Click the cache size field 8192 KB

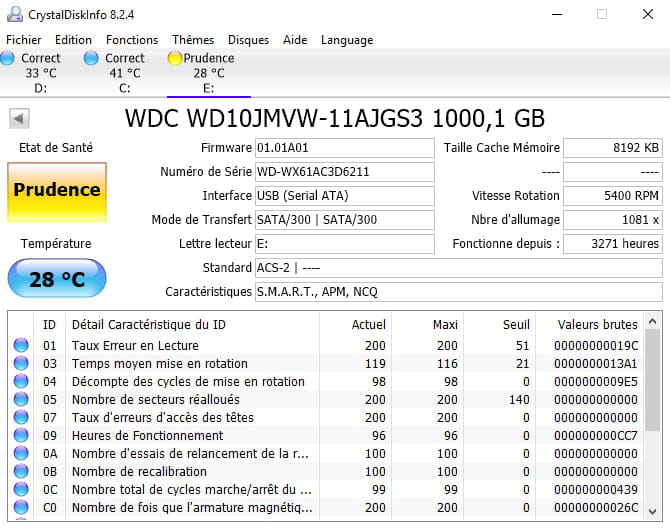[613, 148]
